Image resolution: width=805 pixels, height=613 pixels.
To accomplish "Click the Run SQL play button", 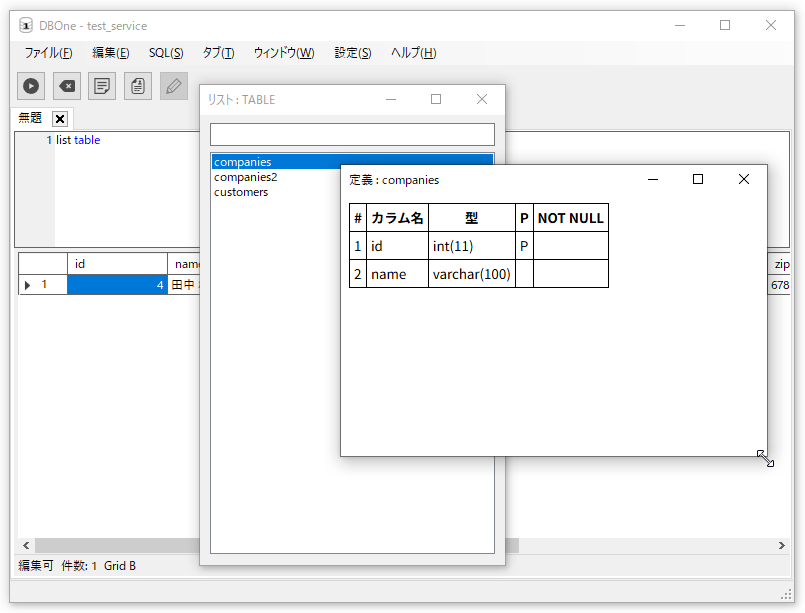I will pos(31,86).
